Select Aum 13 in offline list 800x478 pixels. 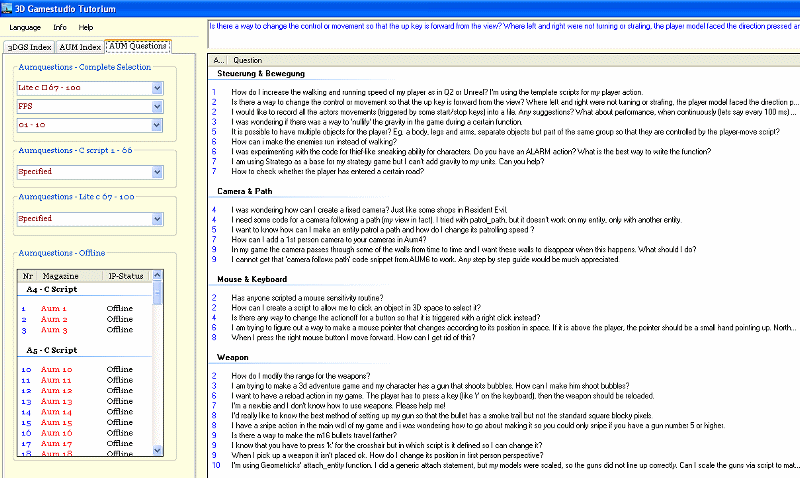(x=56, y=401)
